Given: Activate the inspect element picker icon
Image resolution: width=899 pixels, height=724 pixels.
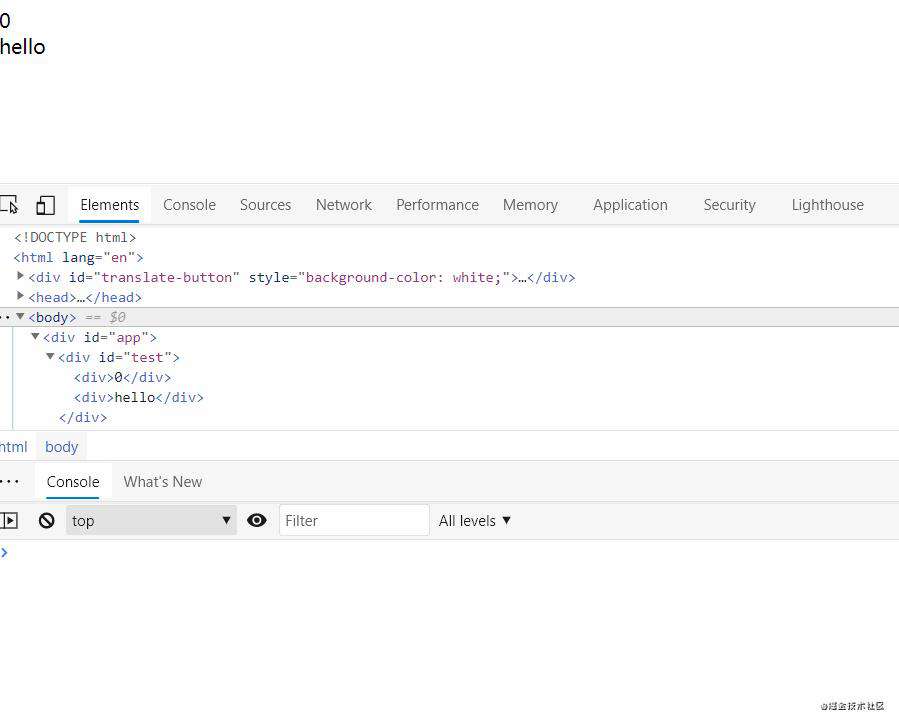Looking at the screenshot, I should (9, 205).
